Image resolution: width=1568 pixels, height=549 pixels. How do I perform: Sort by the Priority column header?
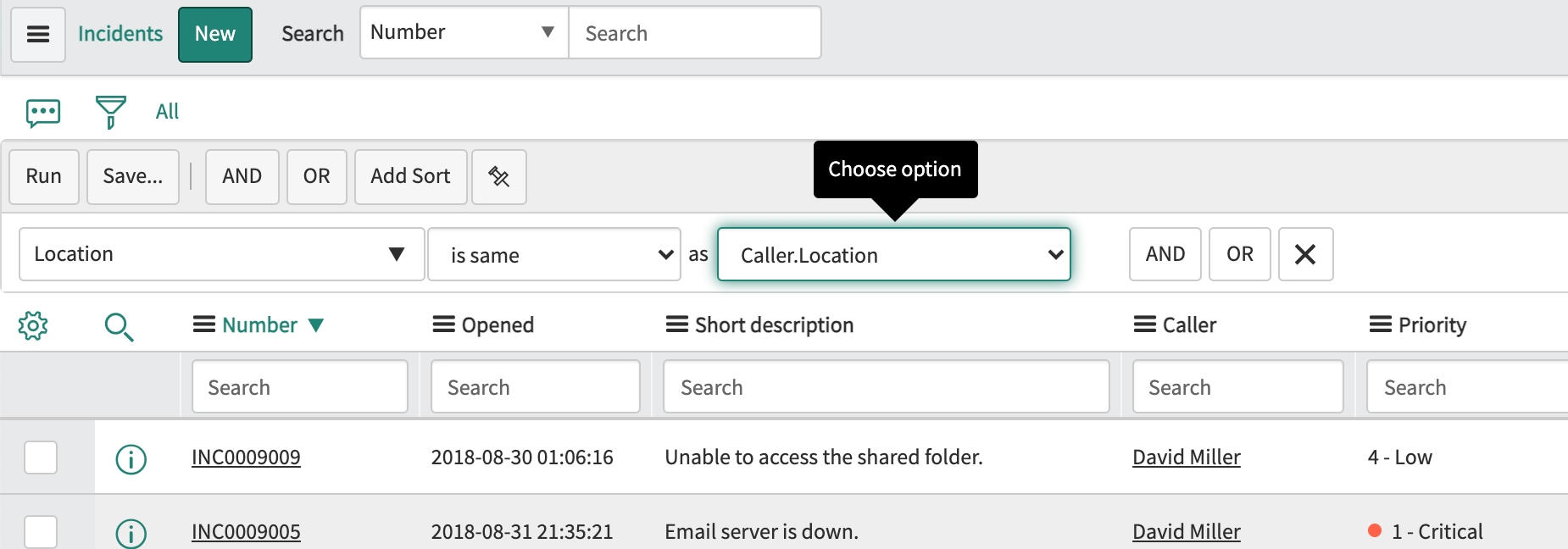[x=1432, y=325]
